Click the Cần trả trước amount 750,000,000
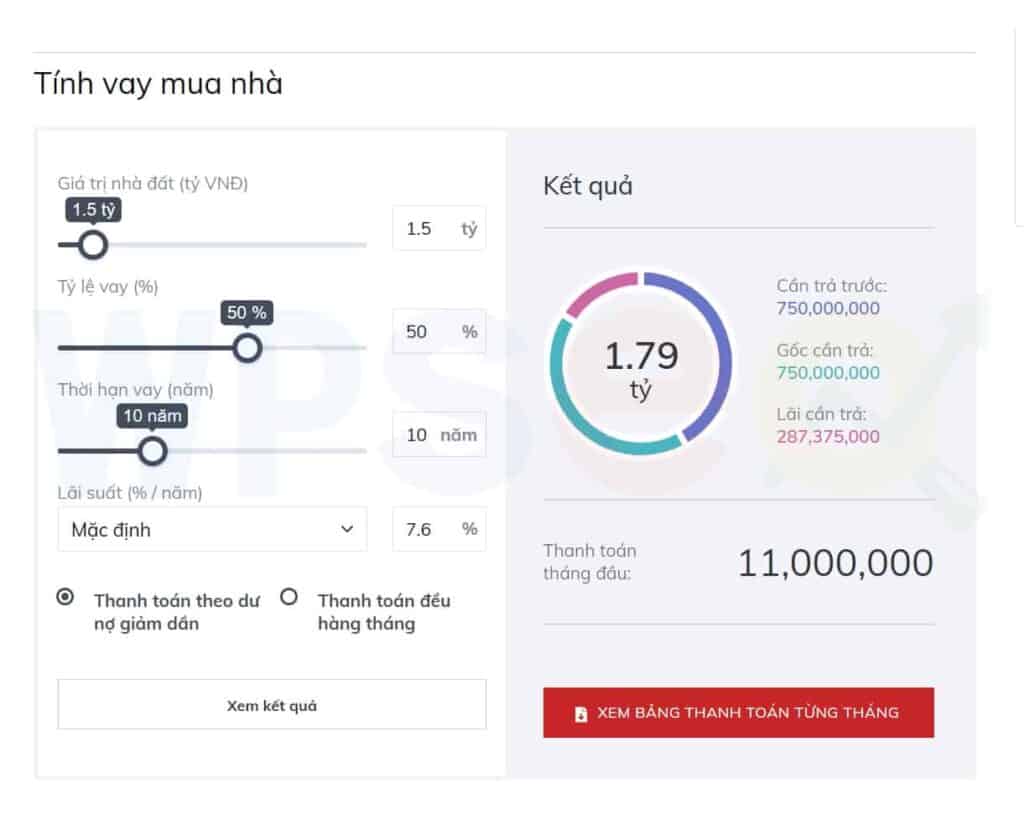Screen dimensions: 1024x820 828,308
